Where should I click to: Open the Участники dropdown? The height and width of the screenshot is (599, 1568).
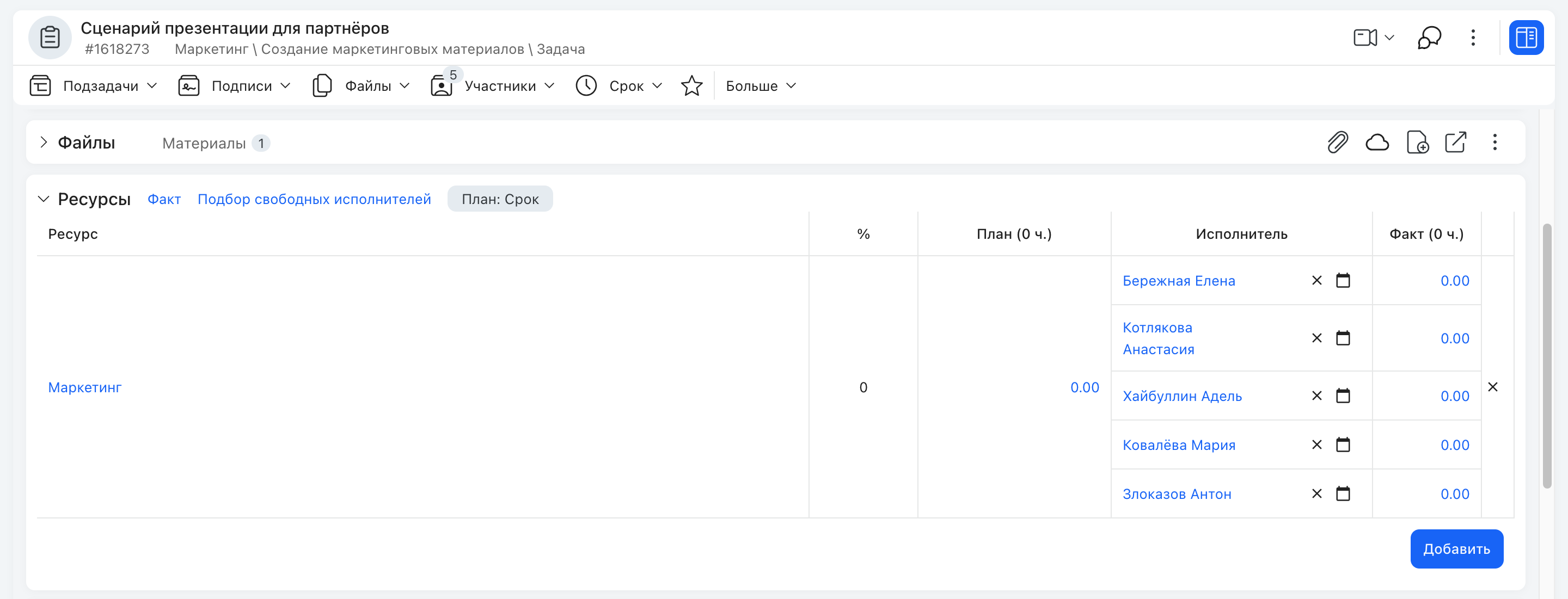[x=550, y=86]
